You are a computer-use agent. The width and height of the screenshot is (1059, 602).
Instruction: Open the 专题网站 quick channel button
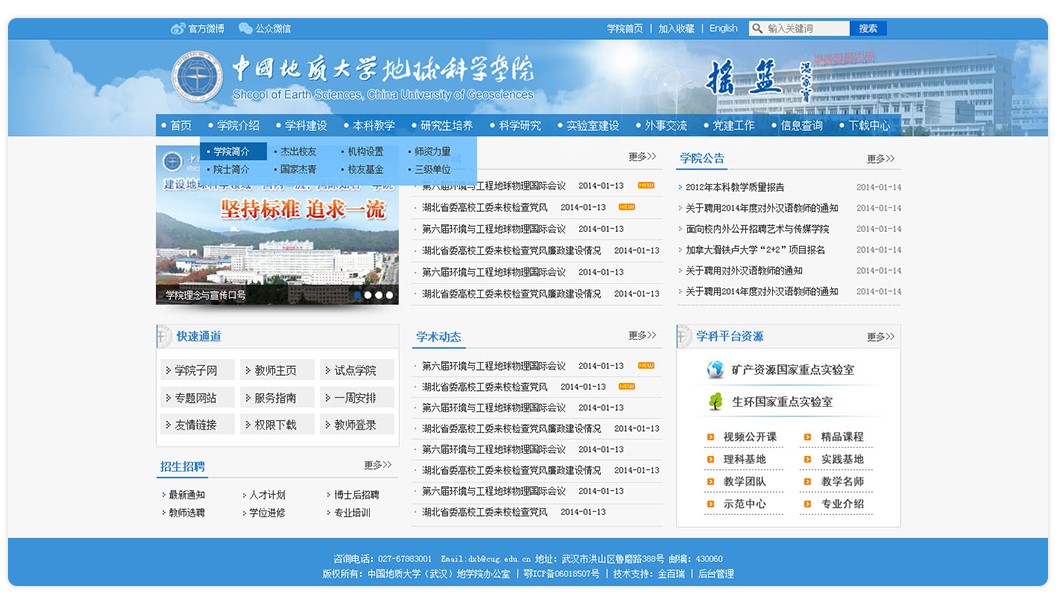(197, 398)
